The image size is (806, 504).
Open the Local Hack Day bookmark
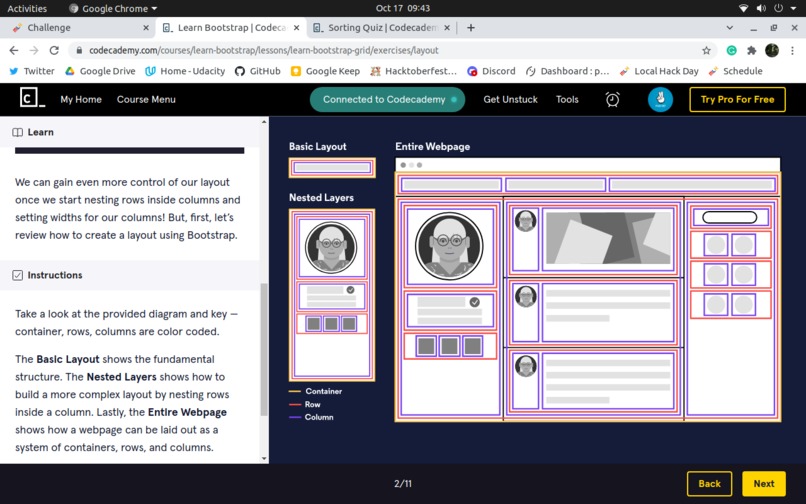tap(659, 71)
